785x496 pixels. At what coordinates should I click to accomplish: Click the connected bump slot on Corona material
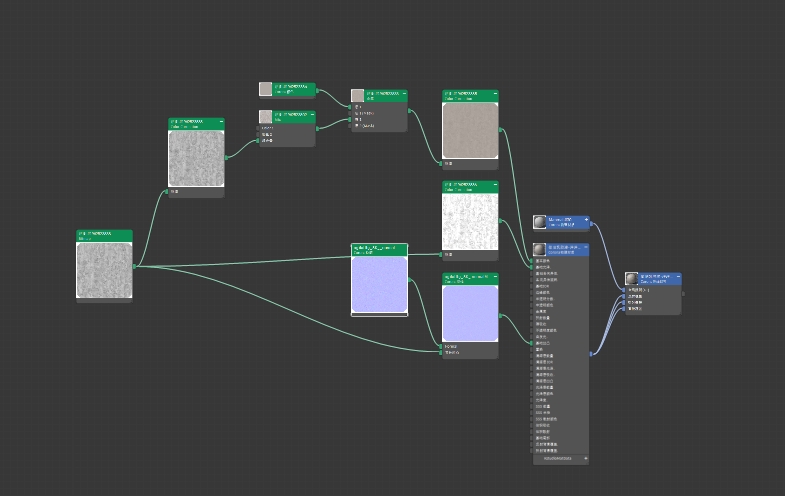coord(532,343)
